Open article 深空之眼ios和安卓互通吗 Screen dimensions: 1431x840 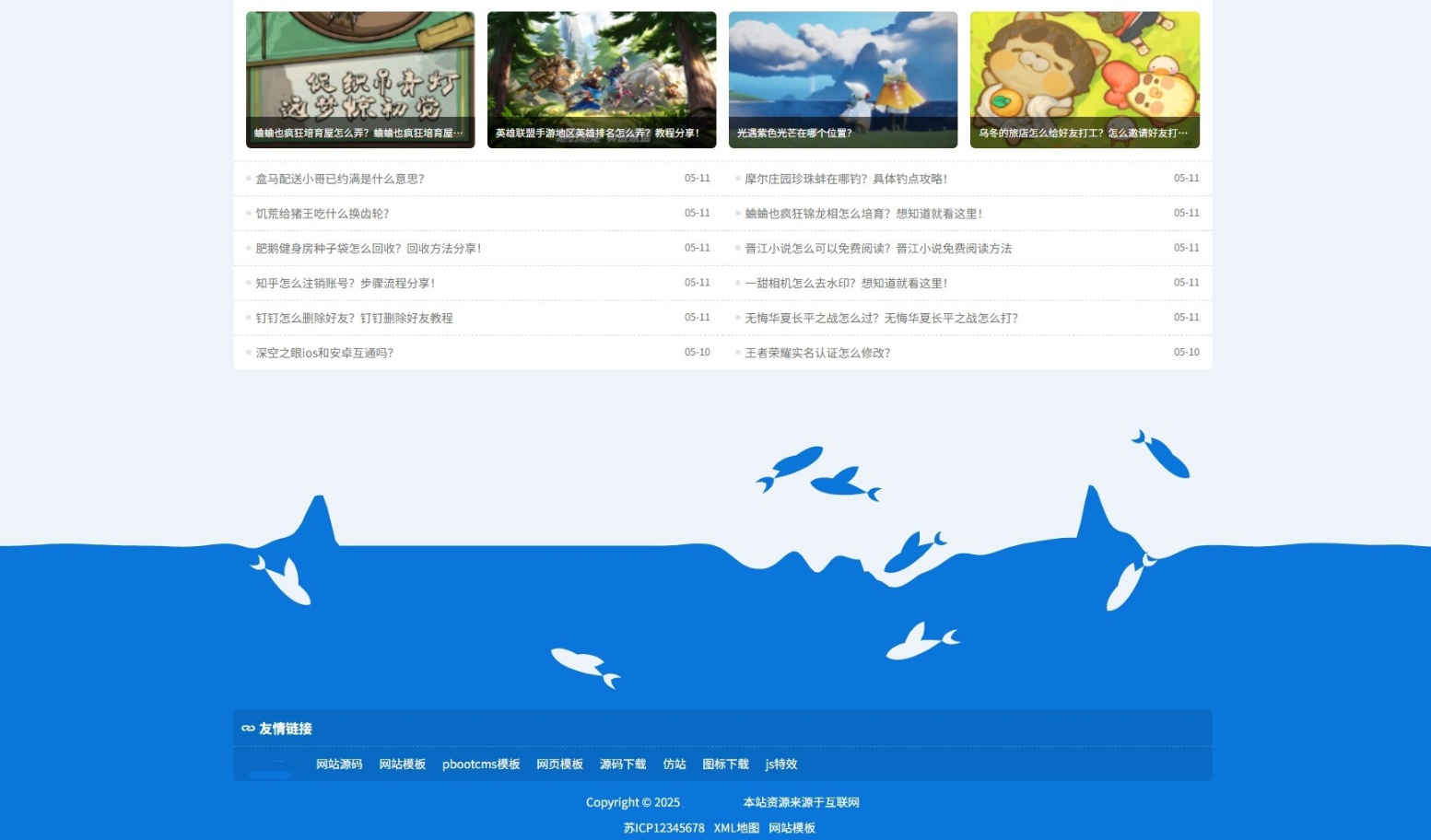[324, 353]
